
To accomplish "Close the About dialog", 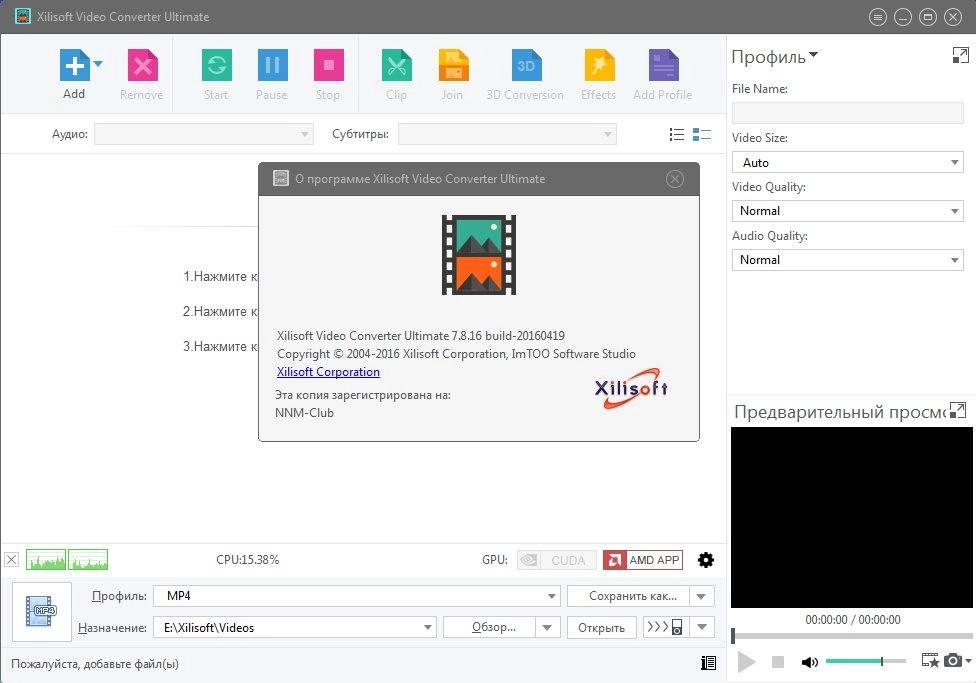I will point(675,179).
